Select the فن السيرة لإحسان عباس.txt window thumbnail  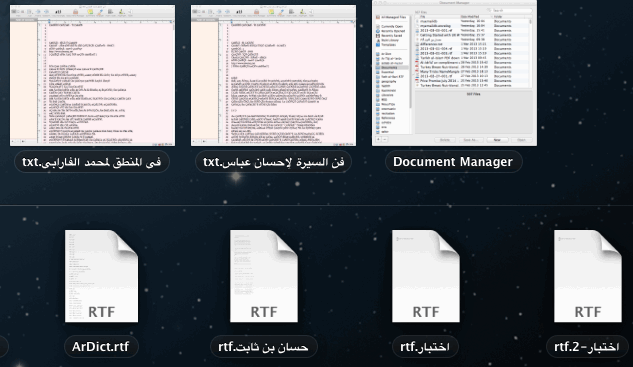click(x=273, y=75)
